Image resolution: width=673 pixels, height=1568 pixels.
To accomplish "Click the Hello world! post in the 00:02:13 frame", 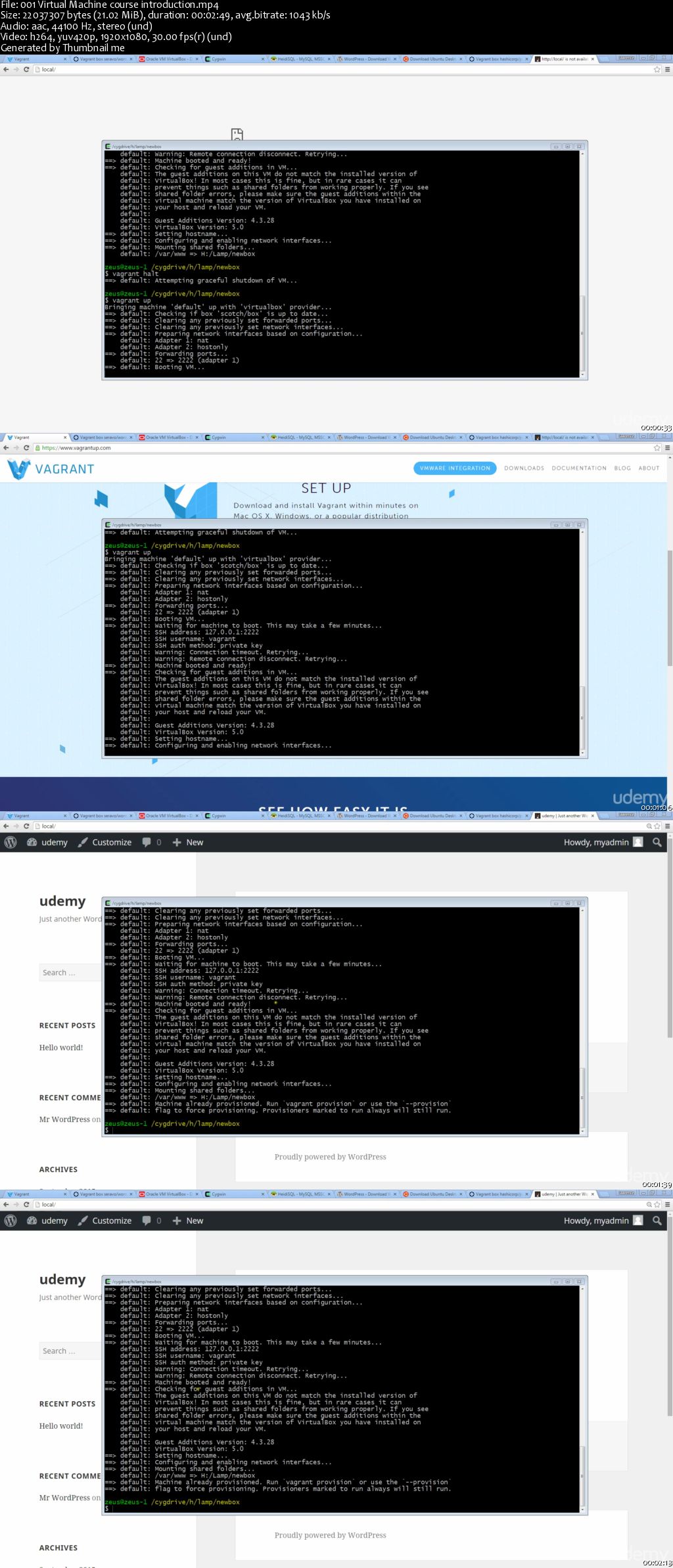I will coord(61,1426).
